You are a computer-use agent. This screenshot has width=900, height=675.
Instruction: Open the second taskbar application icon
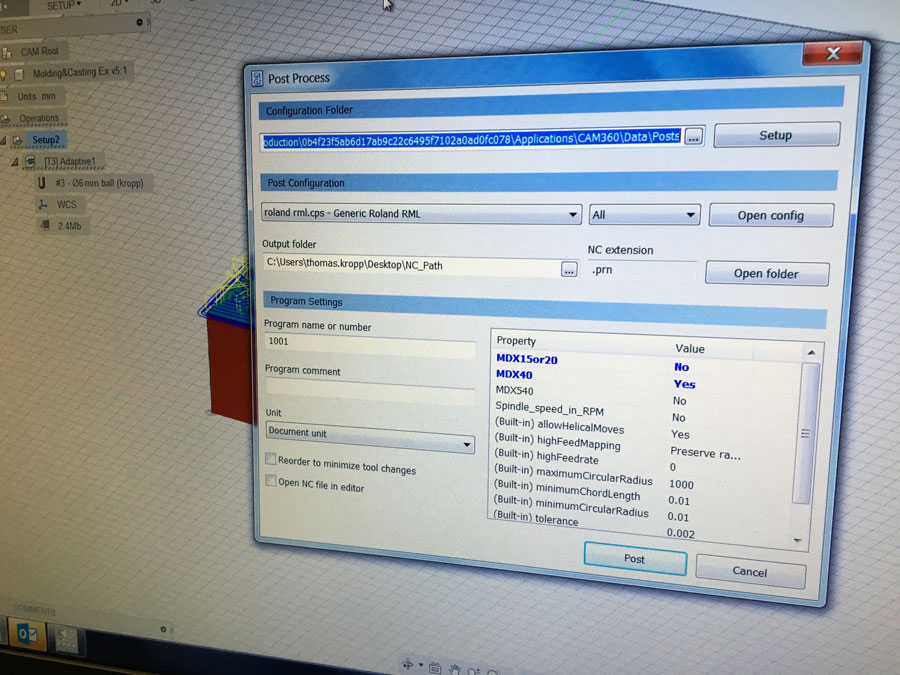tap(65, 641)
